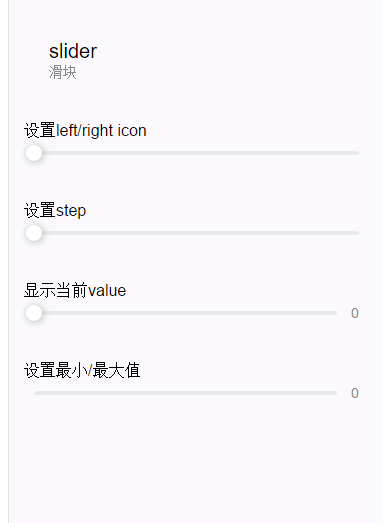The height and width of the screenshot is (523, 384).
Task: Click the 滑块 subtitle text
Action: pyautogui.click(x=63, y=72)
